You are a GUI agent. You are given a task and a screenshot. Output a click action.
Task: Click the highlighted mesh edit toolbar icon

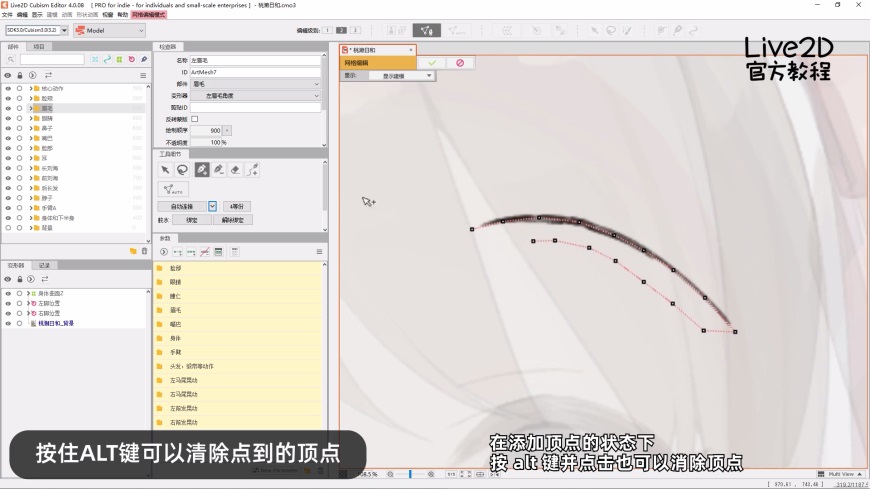[x=427, y=31]
